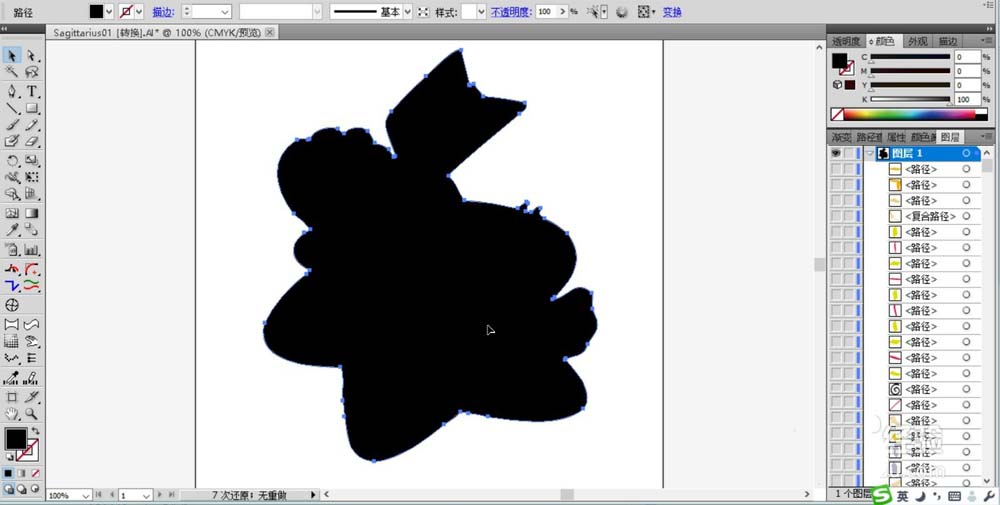Open opacity value arrow next to 100

click(x=562, y=11)
